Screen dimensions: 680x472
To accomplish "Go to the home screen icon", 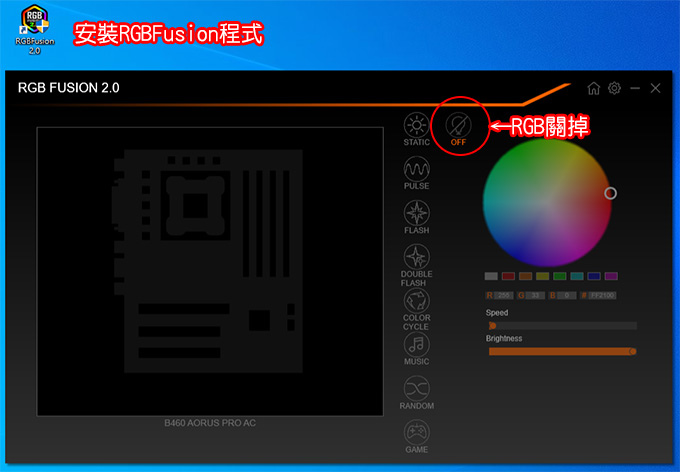I will coord(593,88).
